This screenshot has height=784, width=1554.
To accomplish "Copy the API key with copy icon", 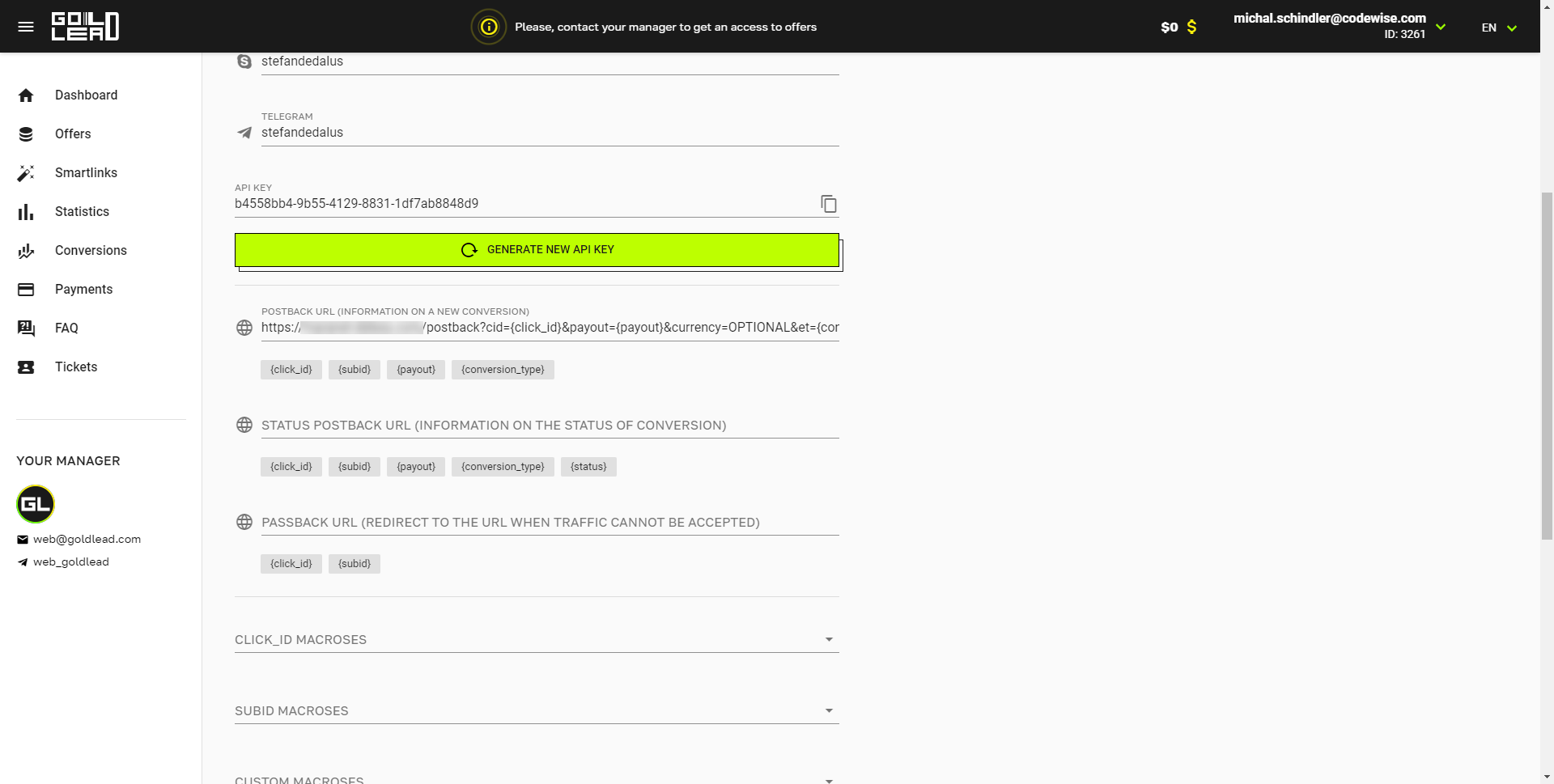I will (828, 204).
